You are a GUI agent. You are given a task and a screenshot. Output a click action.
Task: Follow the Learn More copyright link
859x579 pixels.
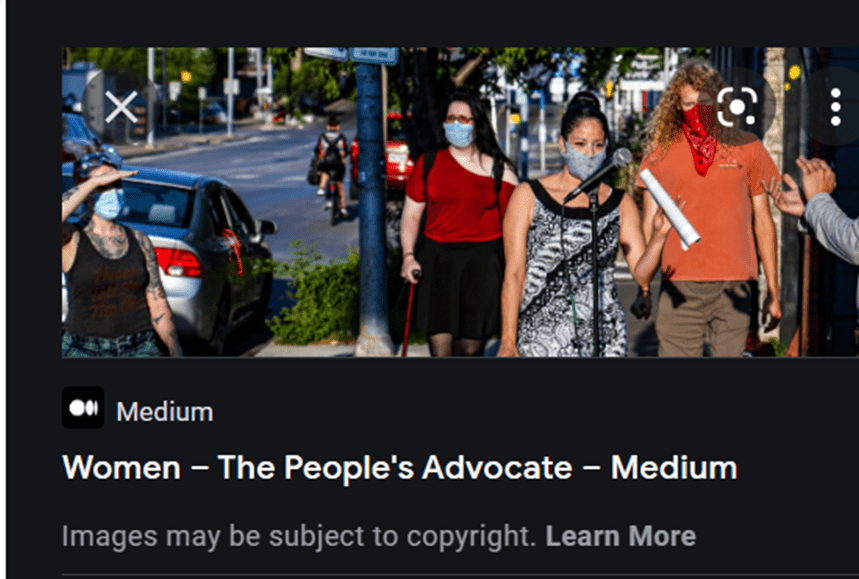(621, 536)
